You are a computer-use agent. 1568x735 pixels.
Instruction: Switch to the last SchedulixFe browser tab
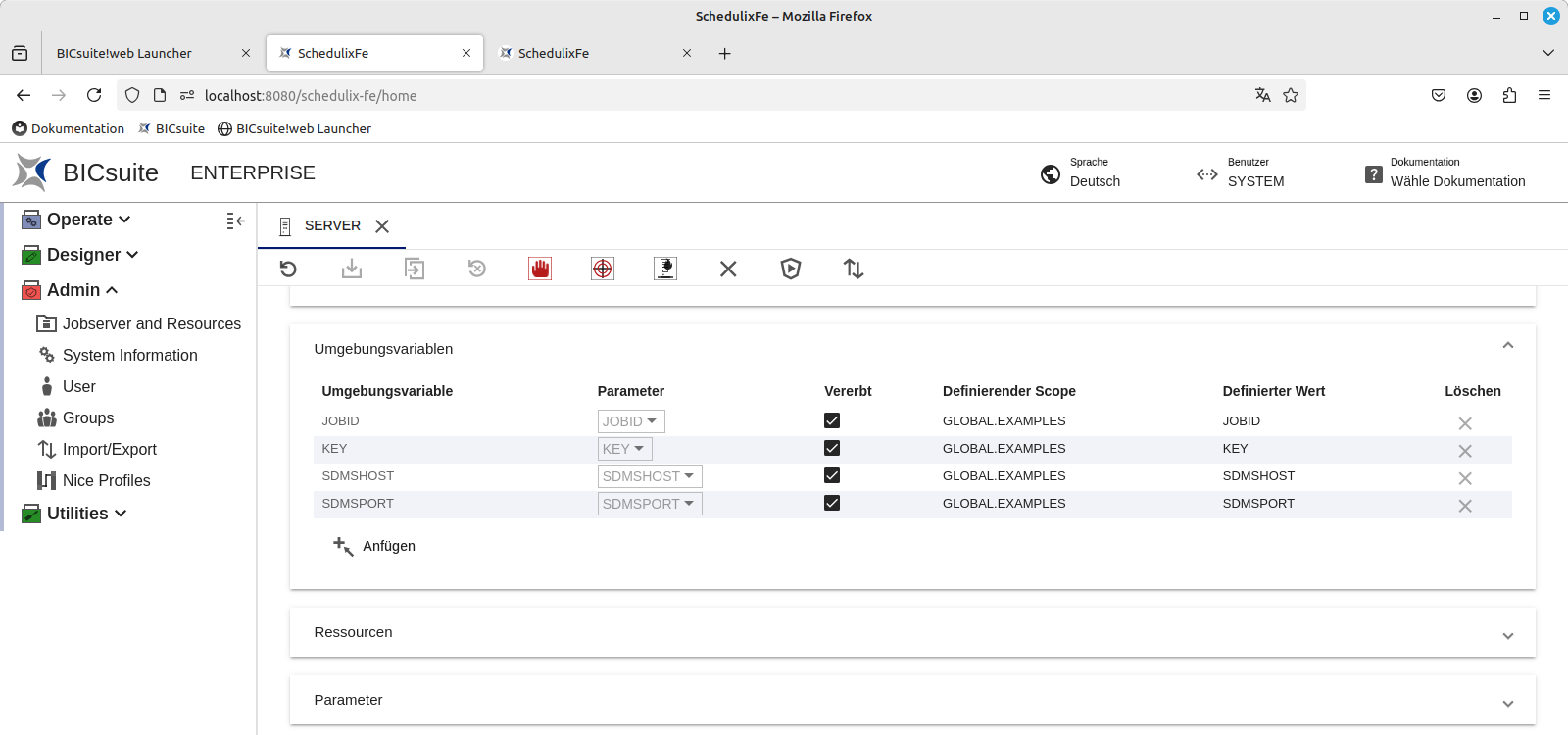click(x=595, y=53)
